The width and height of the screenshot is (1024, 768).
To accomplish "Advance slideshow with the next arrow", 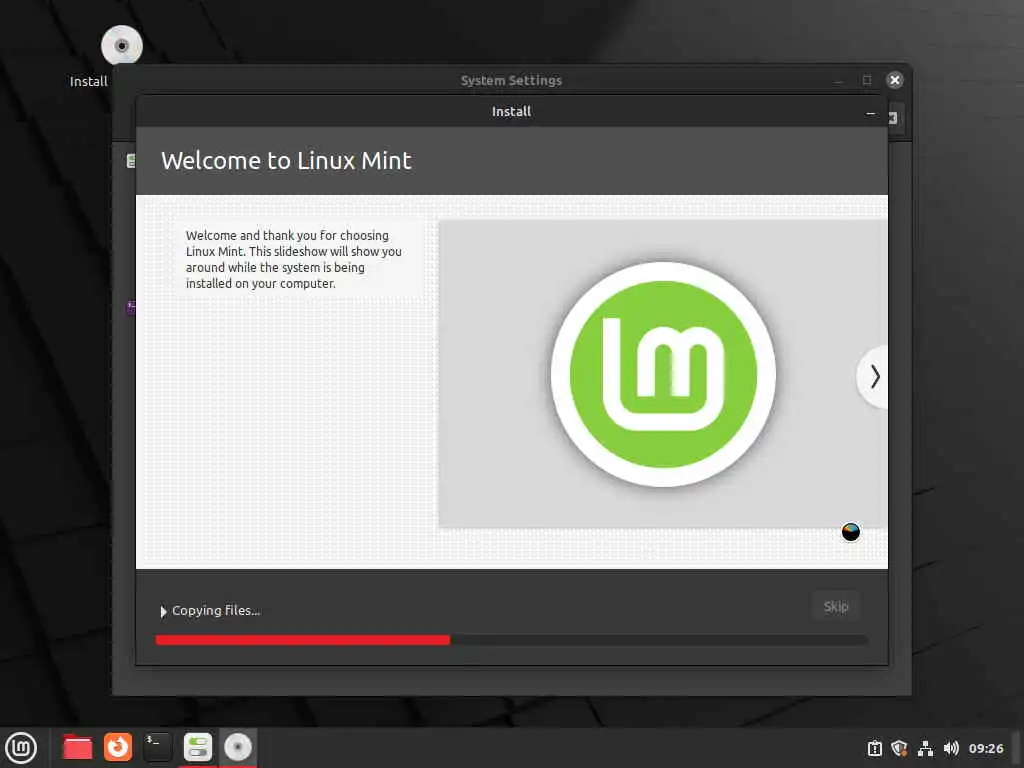I will [874, 377].
